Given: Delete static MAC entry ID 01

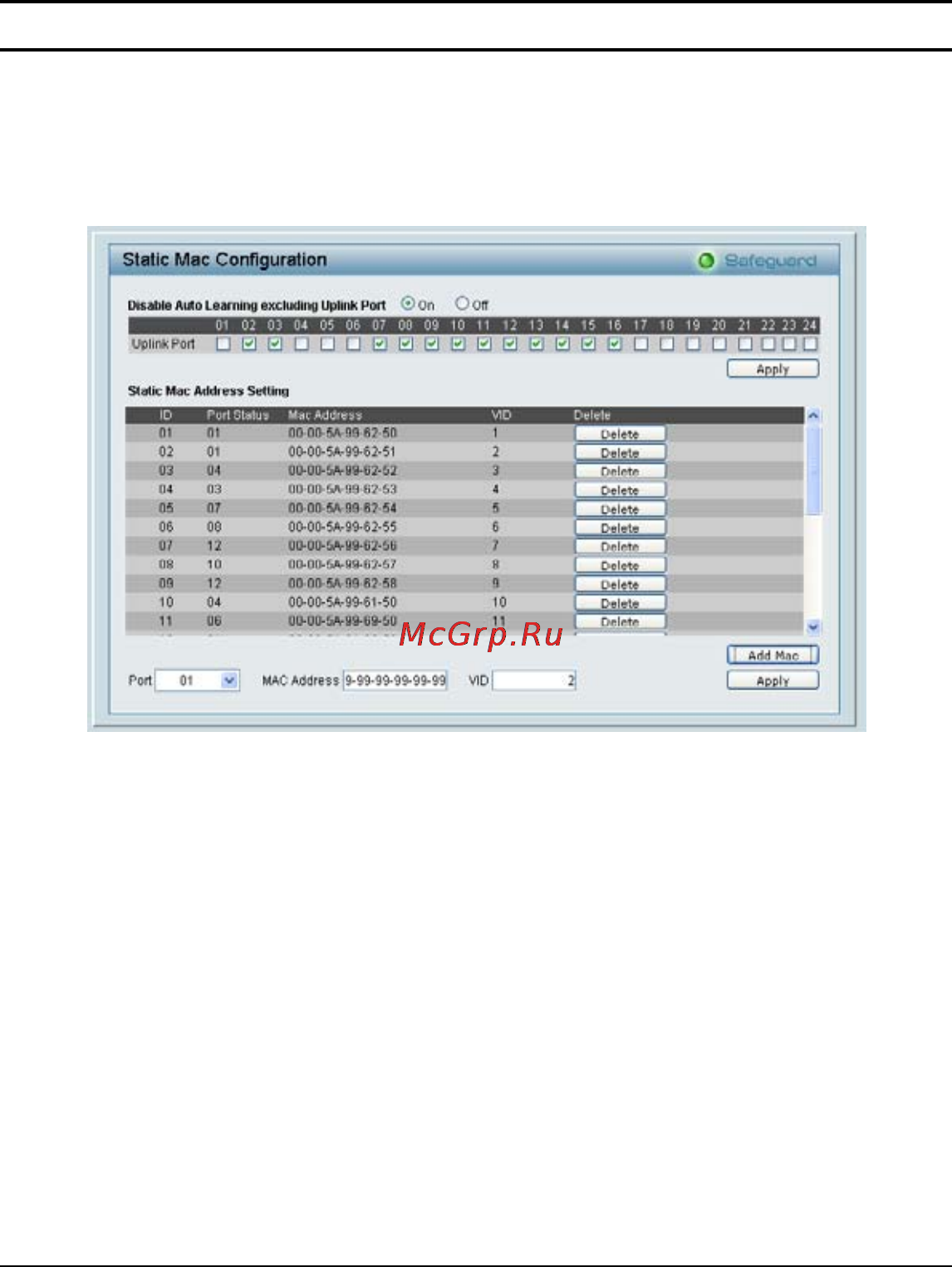Looking at the screenshot, I should tap(620, 434).
